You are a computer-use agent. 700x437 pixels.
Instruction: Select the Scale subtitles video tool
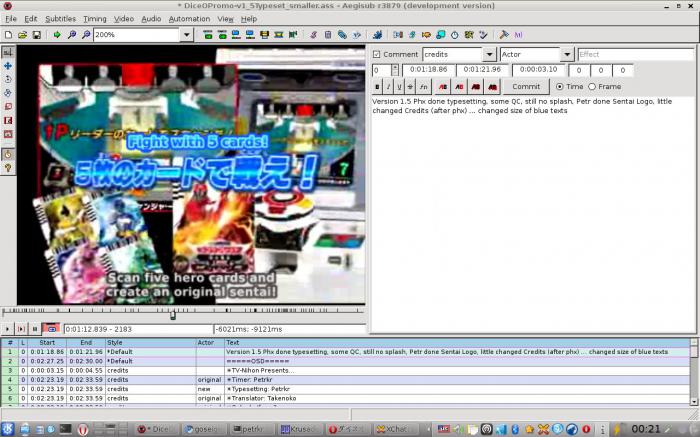tap(8, 107)
